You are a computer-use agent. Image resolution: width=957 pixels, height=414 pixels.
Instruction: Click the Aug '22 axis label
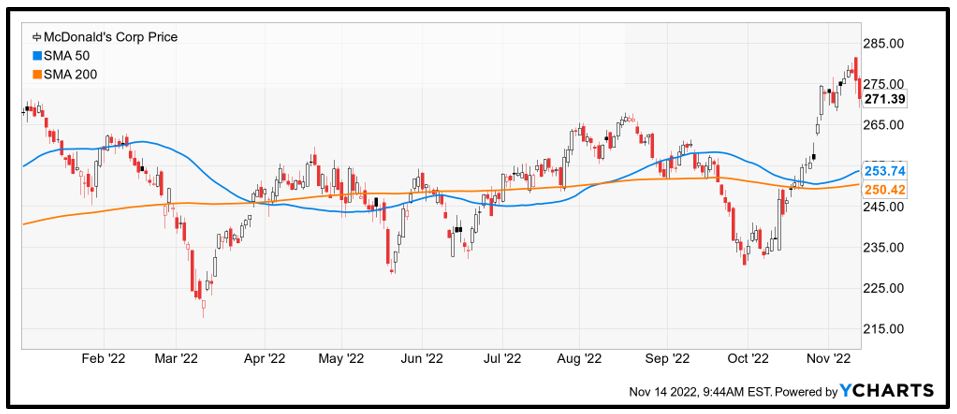pos(580,358)
